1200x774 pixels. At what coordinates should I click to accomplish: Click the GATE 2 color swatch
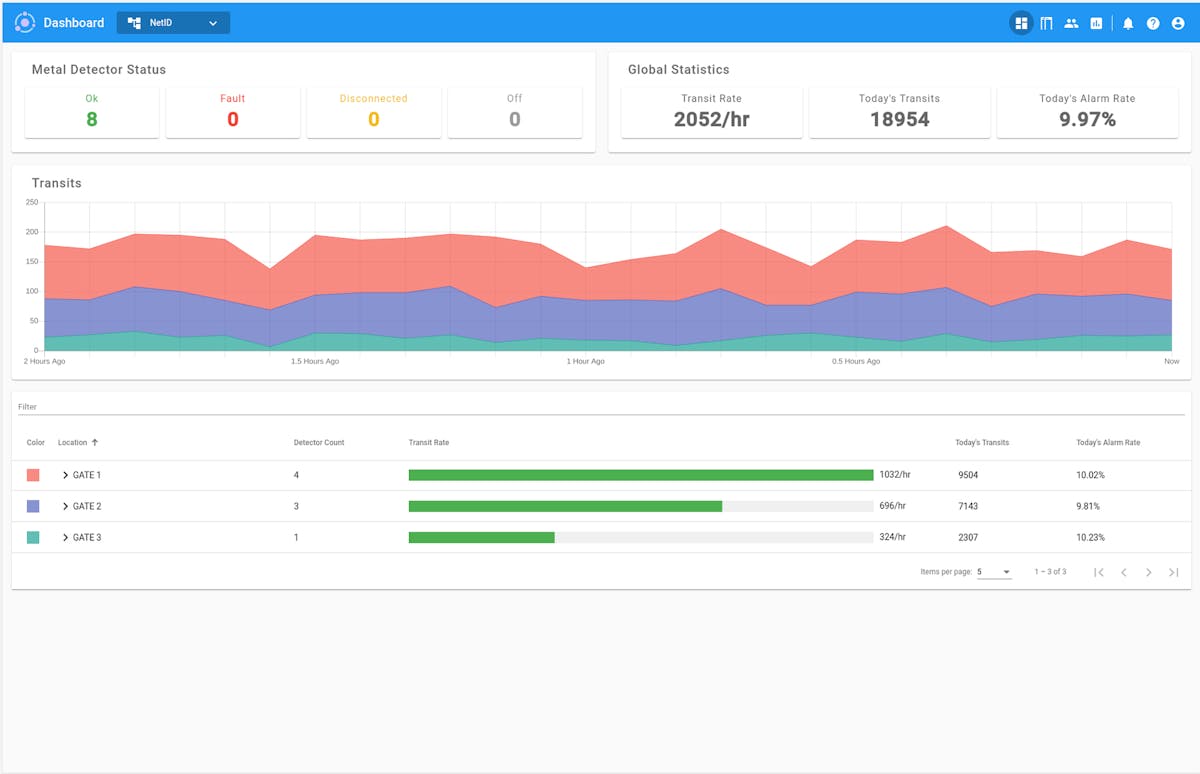(x=33, y=506)
